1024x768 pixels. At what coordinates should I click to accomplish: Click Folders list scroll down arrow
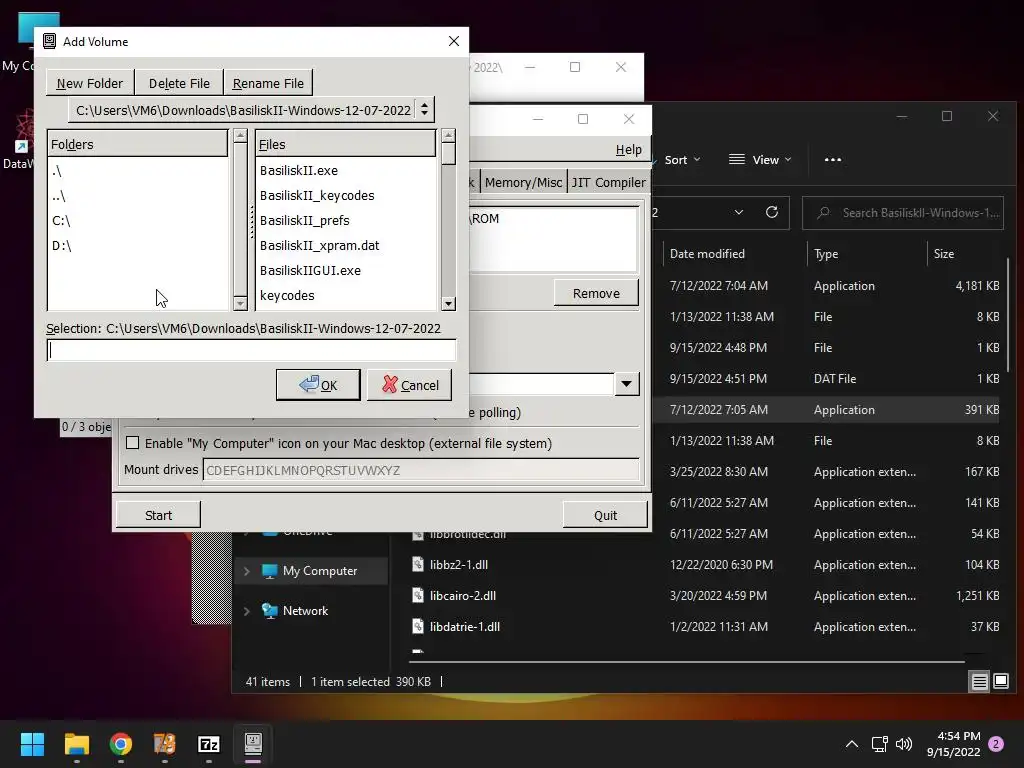coord(240,304)
